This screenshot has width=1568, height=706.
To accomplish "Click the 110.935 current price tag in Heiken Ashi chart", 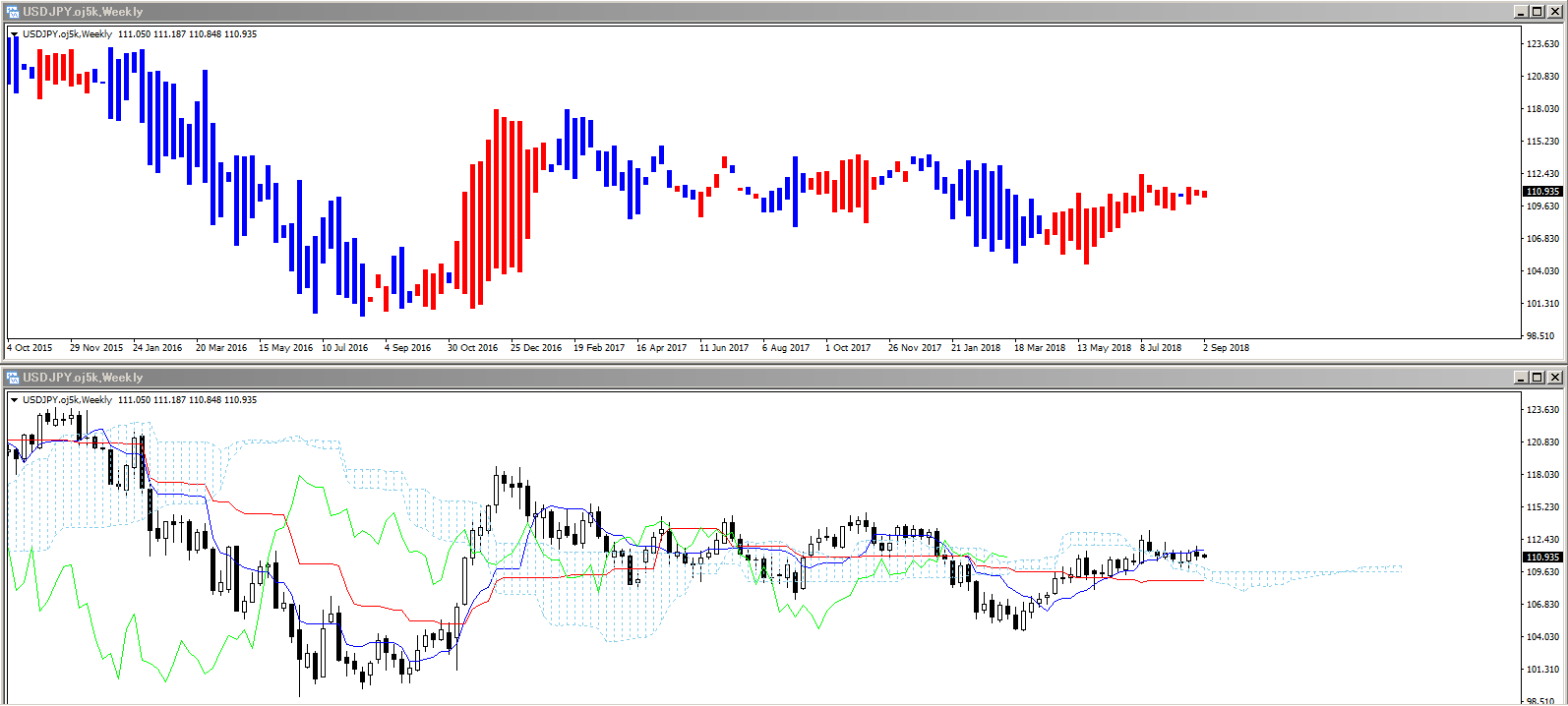I will (x=1542, y=192).
